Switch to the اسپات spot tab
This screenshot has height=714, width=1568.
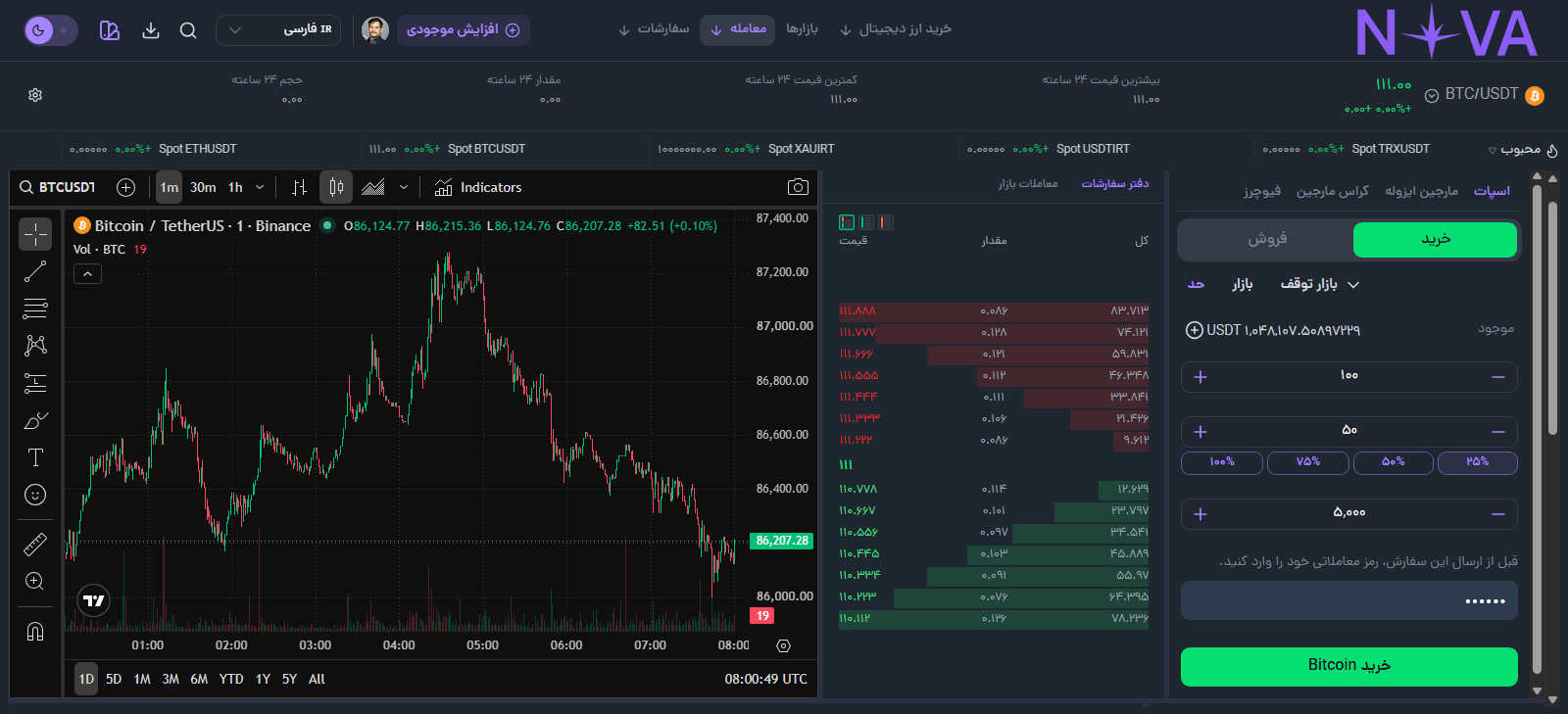[1492, 192]
